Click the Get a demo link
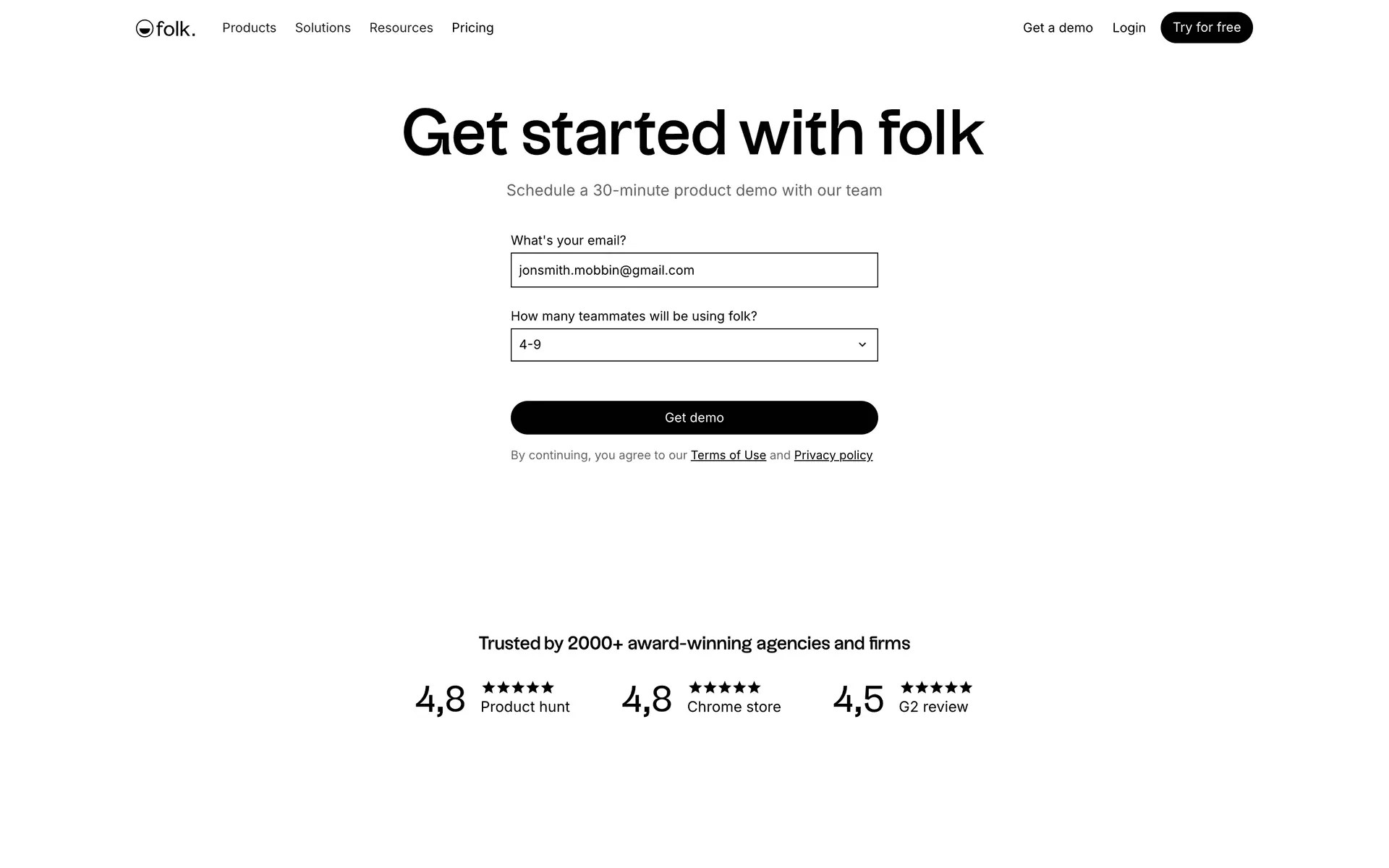 pyautogui.click(x=1057, y=27)
